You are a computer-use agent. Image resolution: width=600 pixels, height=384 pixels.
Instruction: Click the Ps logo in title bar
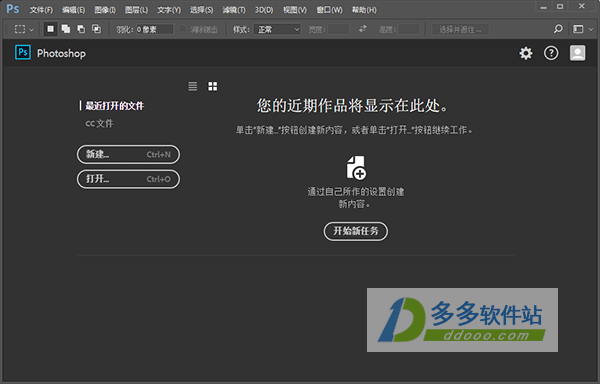coord(13,9)
